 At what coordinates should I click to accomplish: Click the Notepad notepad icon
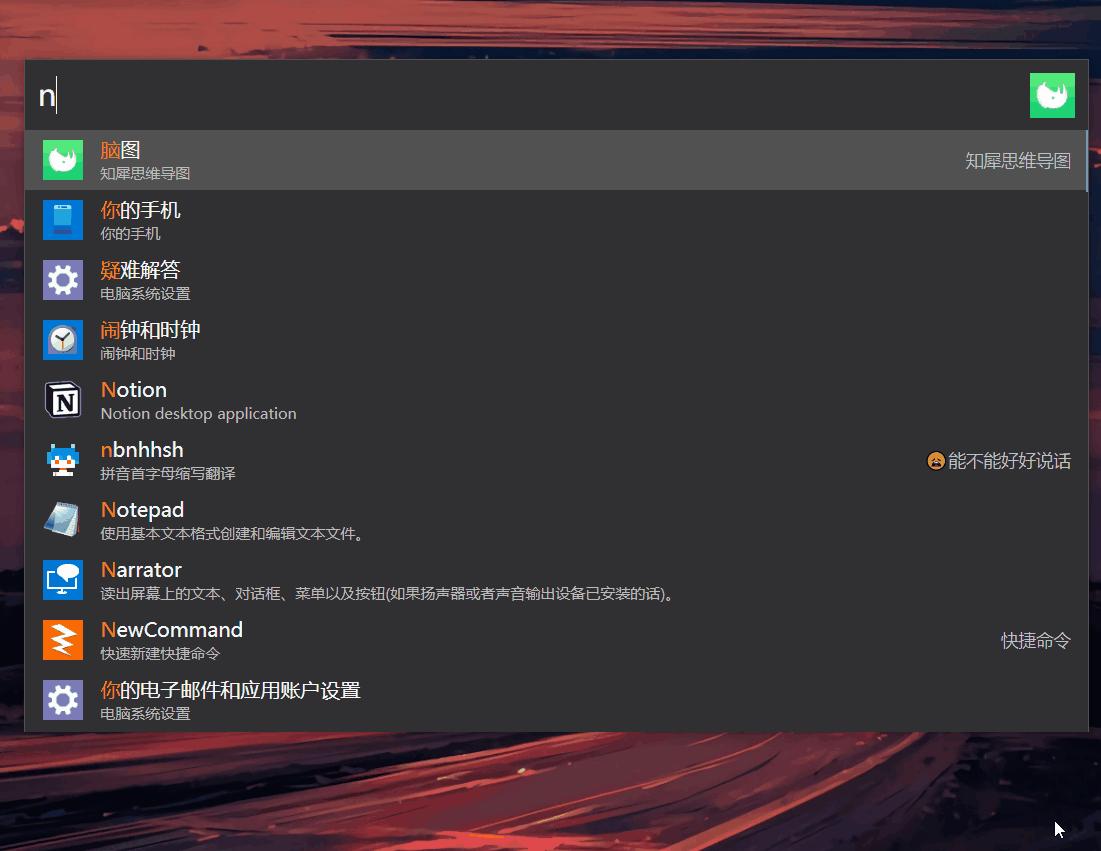[x=62, y=520]
